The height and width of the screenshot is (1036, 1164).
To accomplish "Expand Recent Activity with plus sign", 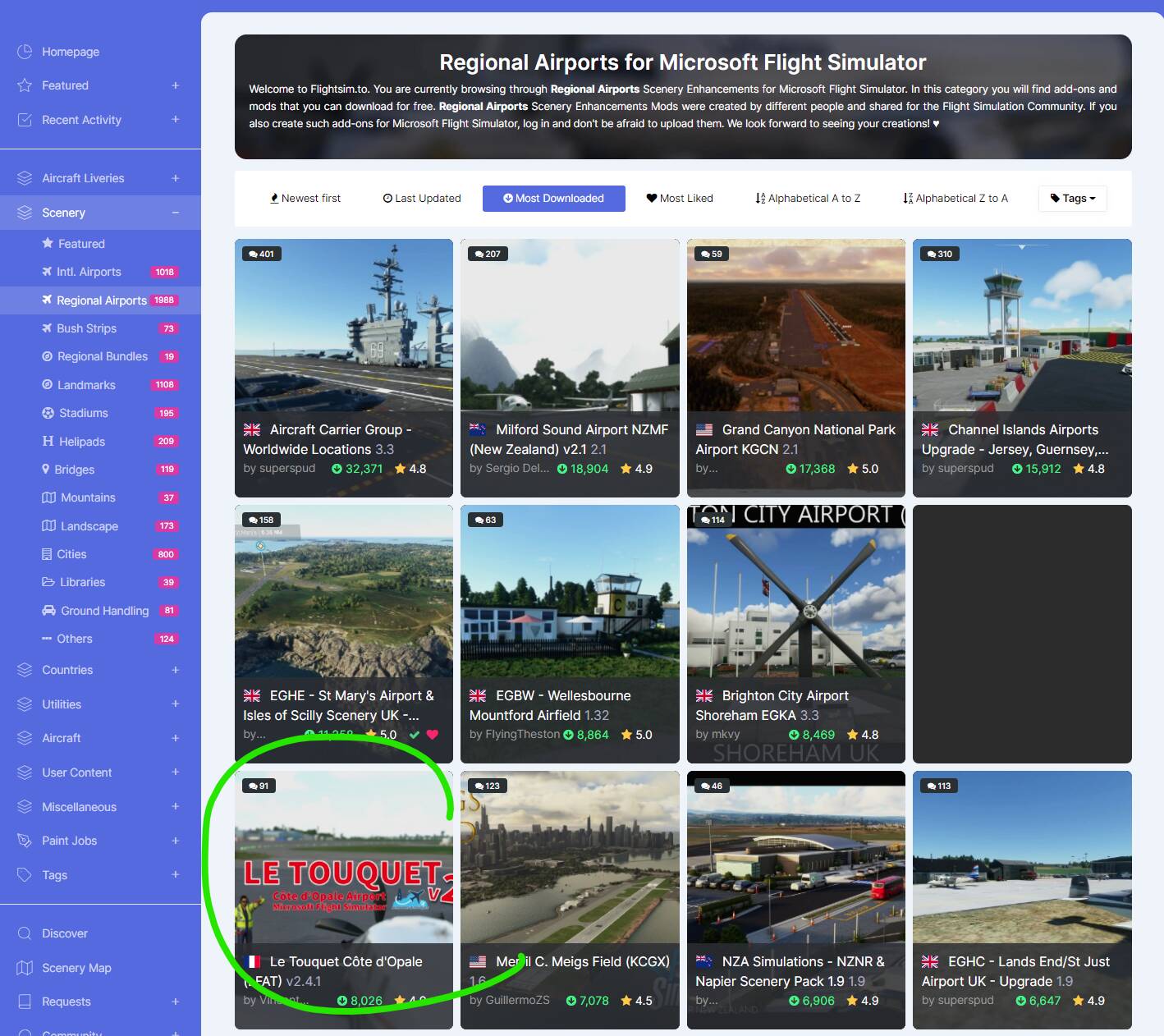I will tap(175, 120).
